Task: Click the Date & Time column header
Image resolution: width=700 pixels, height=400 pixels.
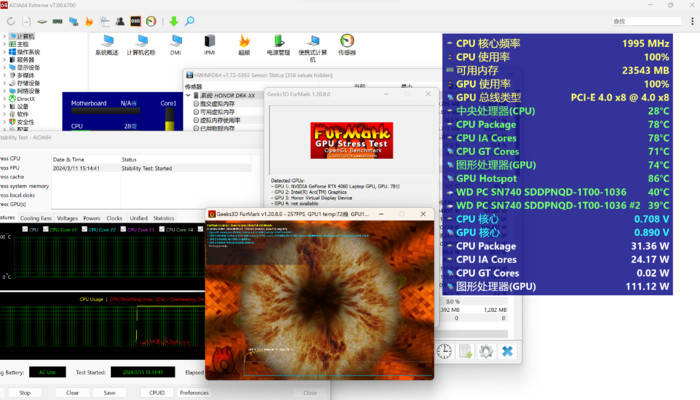Action: [68, 159]
